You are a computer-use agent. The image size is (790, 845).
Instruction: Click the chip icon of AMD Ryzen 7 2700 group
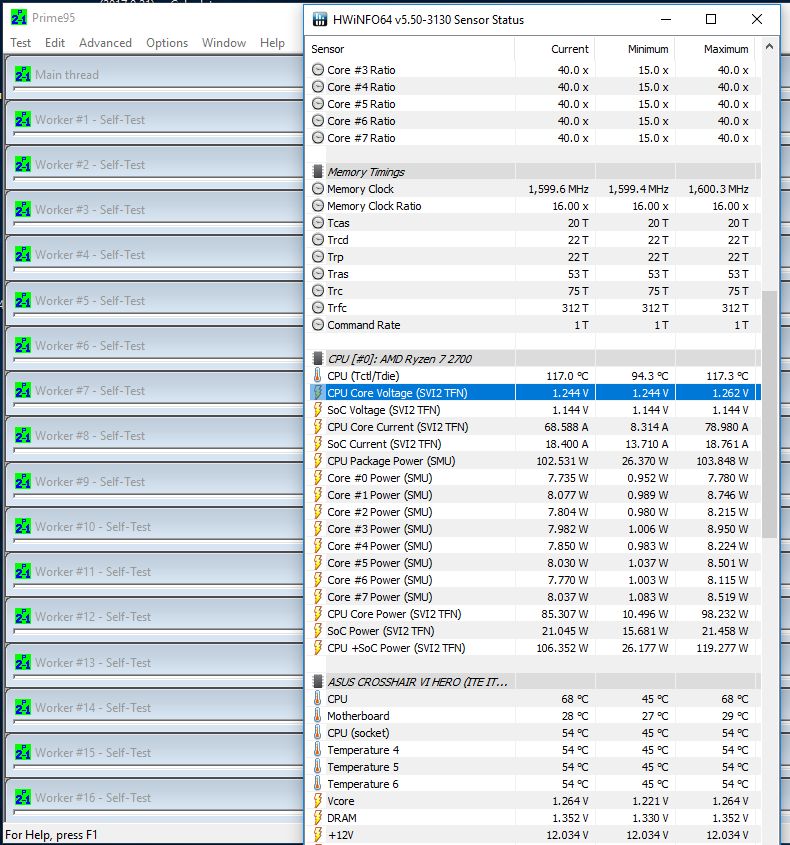(x=318, y=358)
